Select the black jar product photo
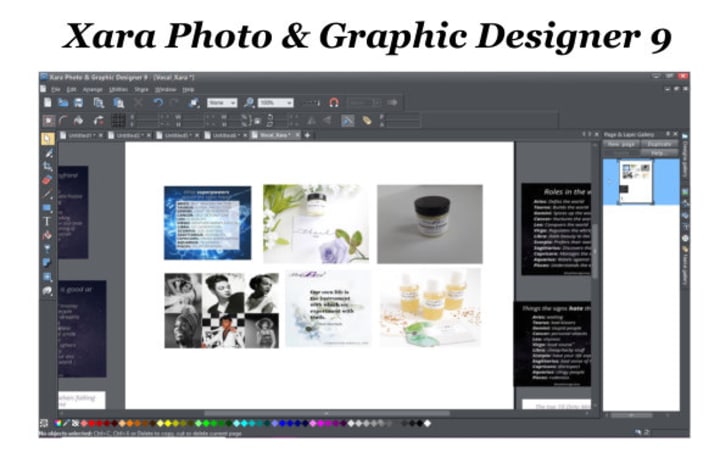The image size is (720, 458). 430,224
